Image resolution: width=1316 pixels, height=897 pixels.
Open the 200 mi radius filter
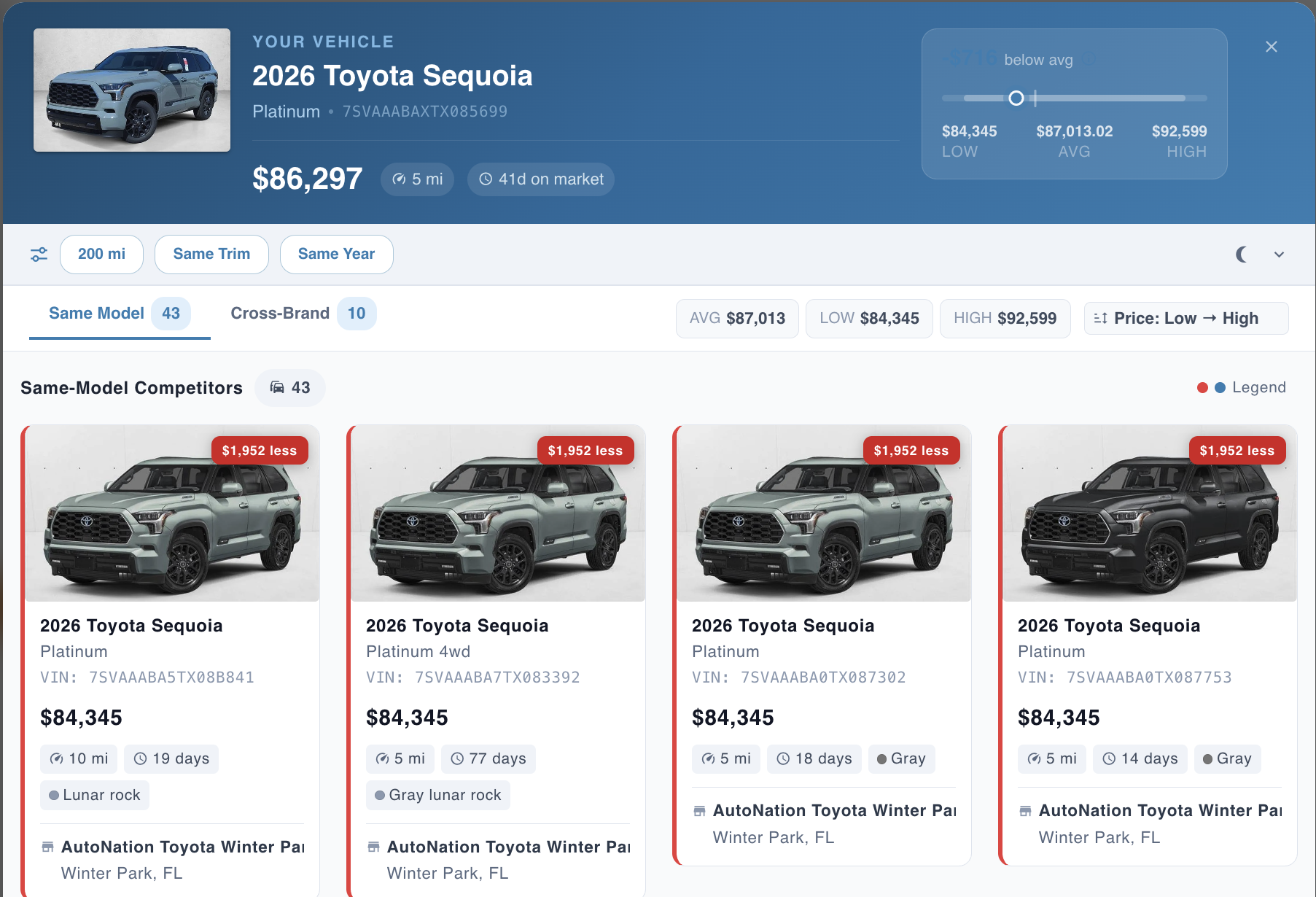point(101,255)
